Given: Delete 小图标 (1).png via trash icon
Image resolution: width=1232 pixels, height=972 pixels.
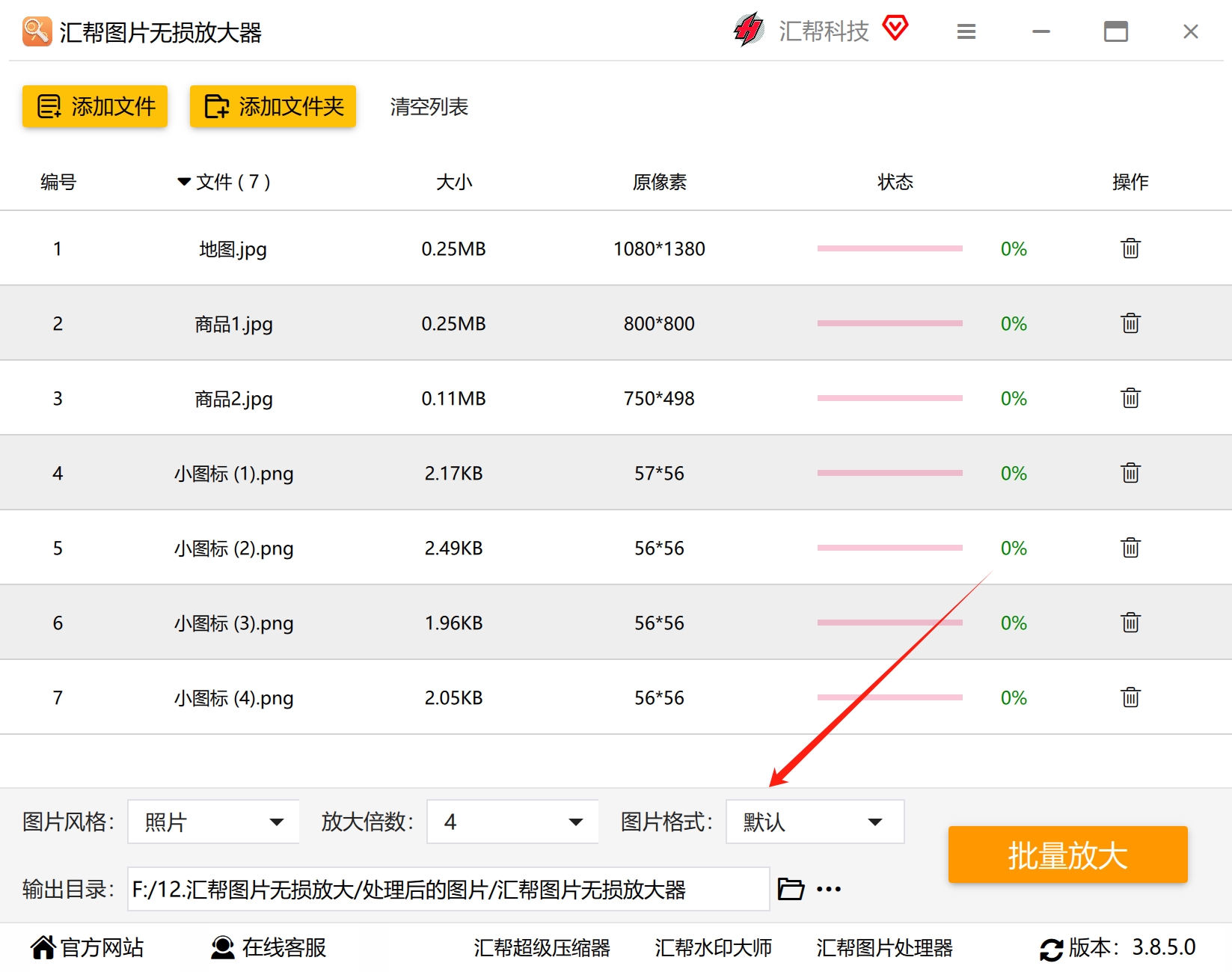Looking at the screenshot, I should [x=1130, y=473].
